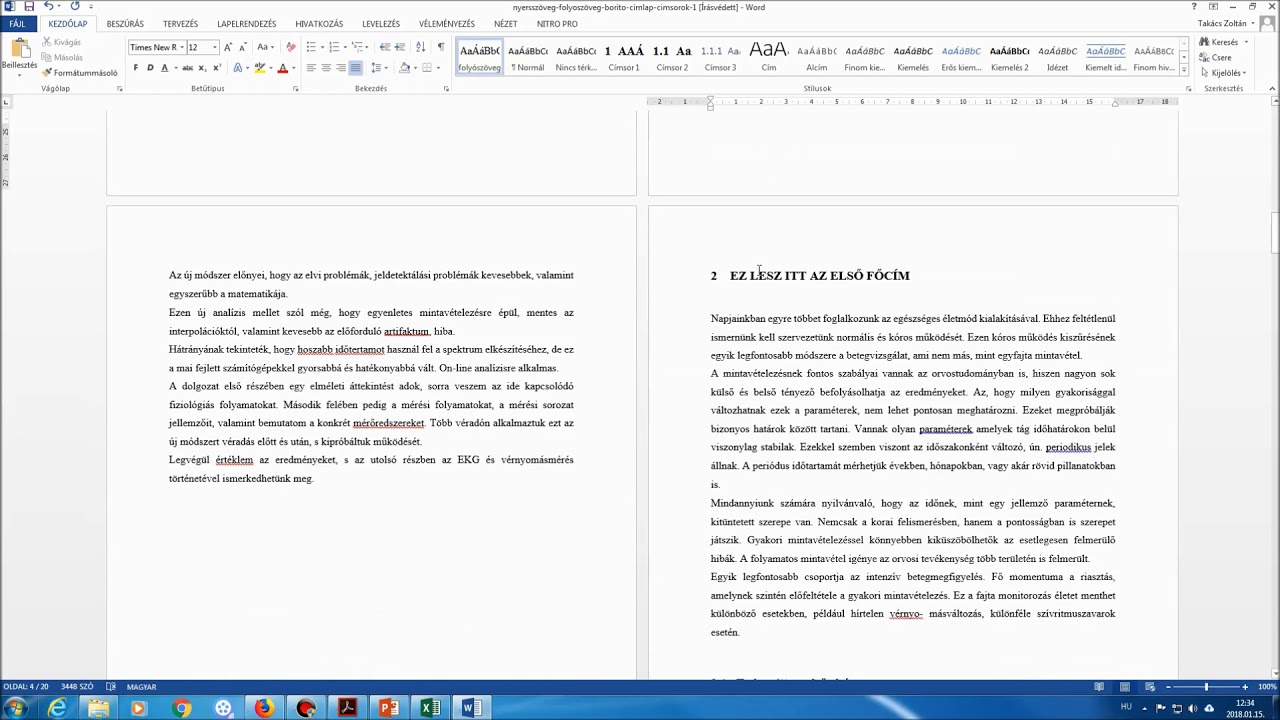Open Excel from the Windows taskbar
Viewport: 1280px width, 720px height.
pyautogui.click(x=430, y=708)
